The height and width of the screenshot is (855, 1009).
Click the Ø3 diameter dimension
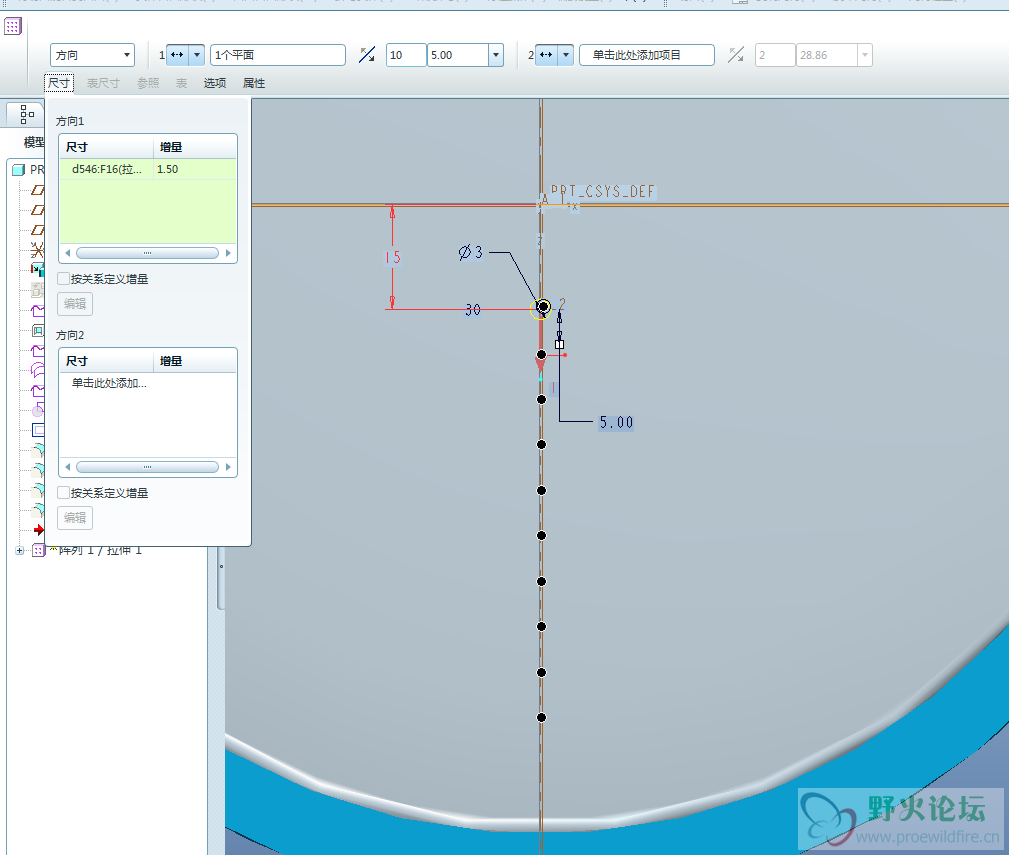(470, 252)
